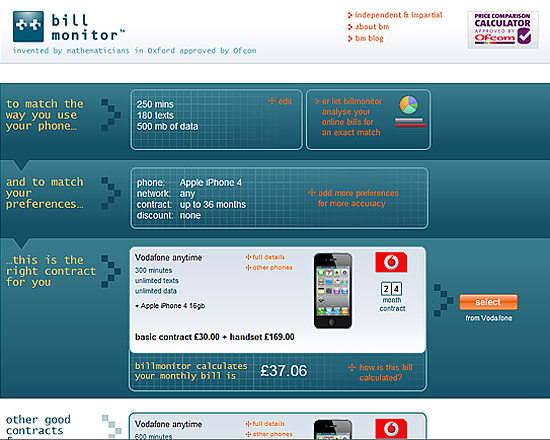Click the 'Vodafone anytime' title of the top contract
550x440 pixels.
[x=168, y=258]
